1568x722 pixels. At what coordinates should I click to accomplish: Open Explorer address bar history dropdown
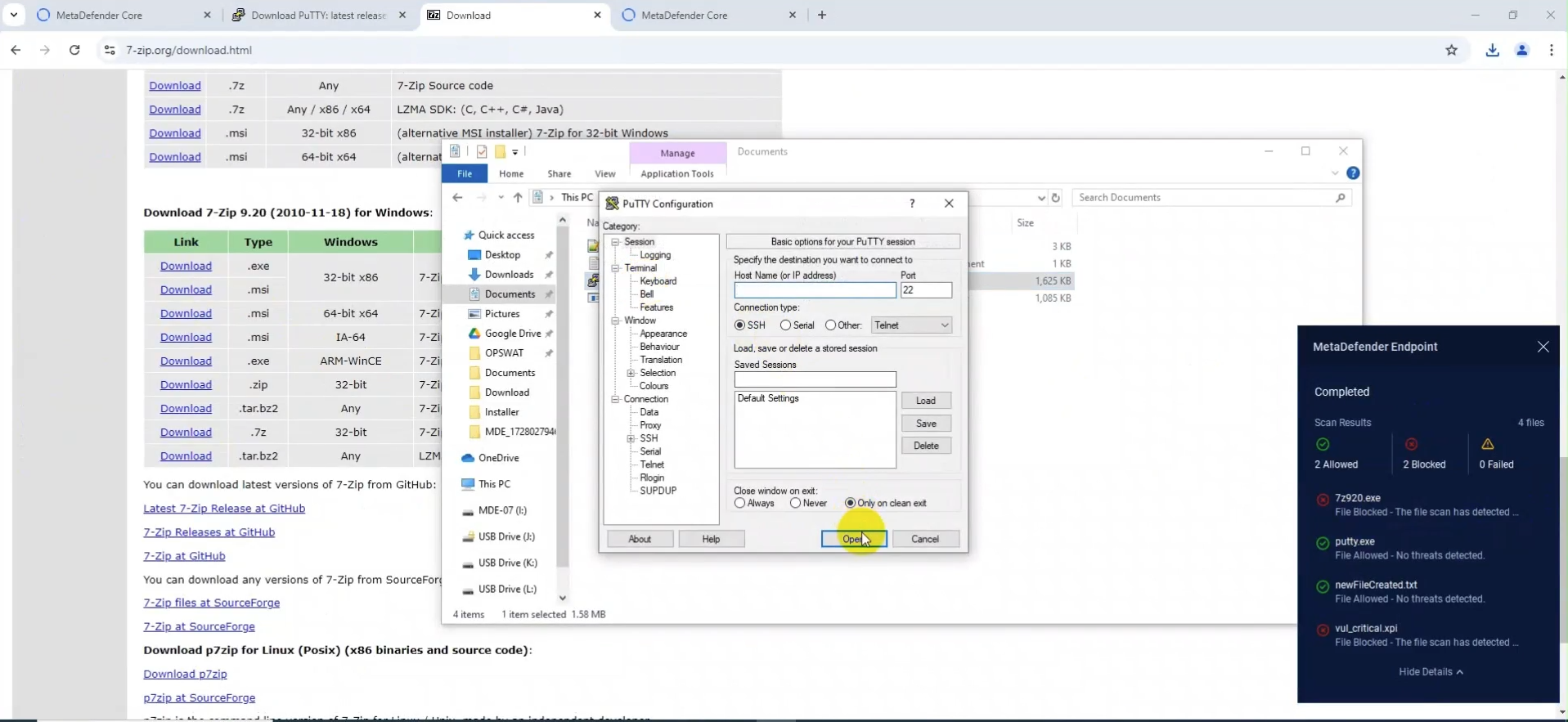(1041, 198)
